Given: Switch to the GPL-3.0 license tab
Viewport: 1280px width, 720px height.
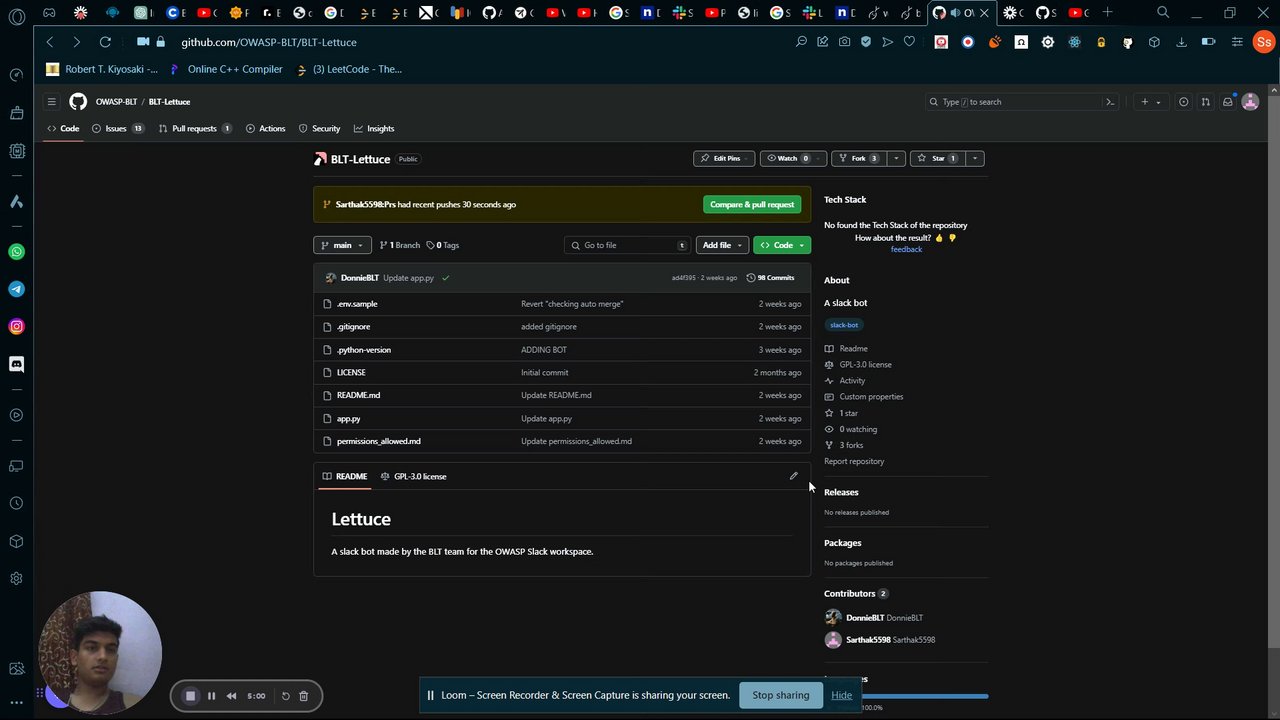Looking at the screenshot, I should pyautogui.click(x=414, y=476).
